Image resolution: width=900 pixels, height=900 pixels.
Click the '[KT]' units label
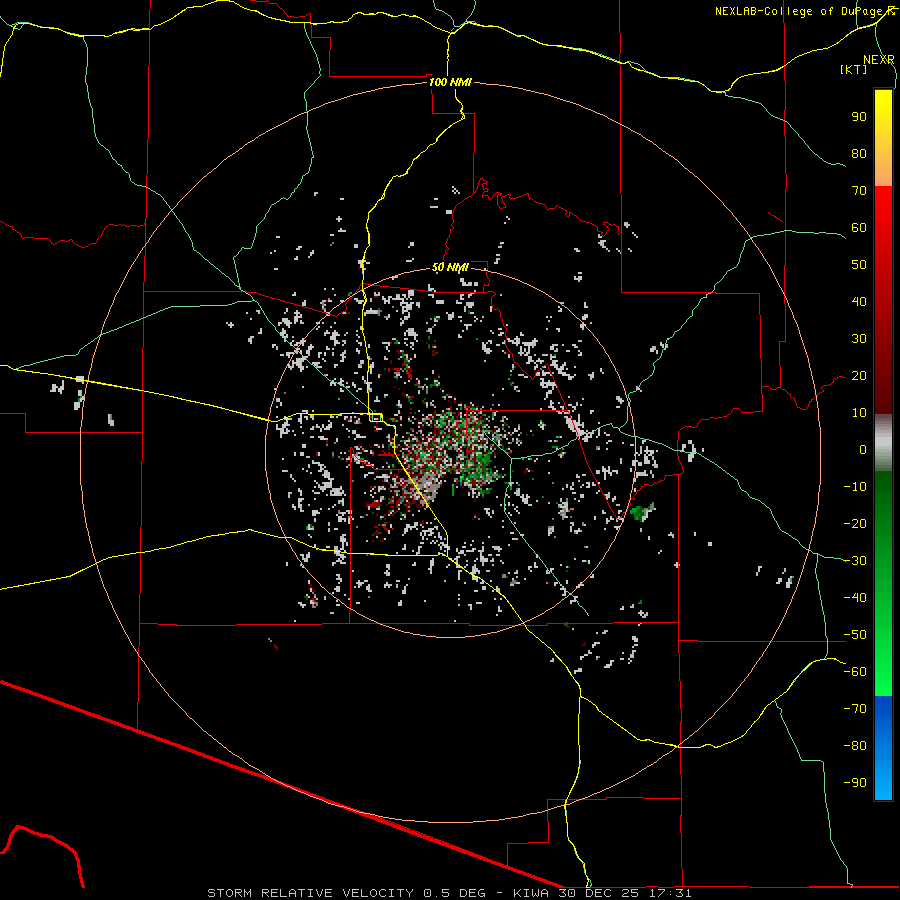[854, 69]
